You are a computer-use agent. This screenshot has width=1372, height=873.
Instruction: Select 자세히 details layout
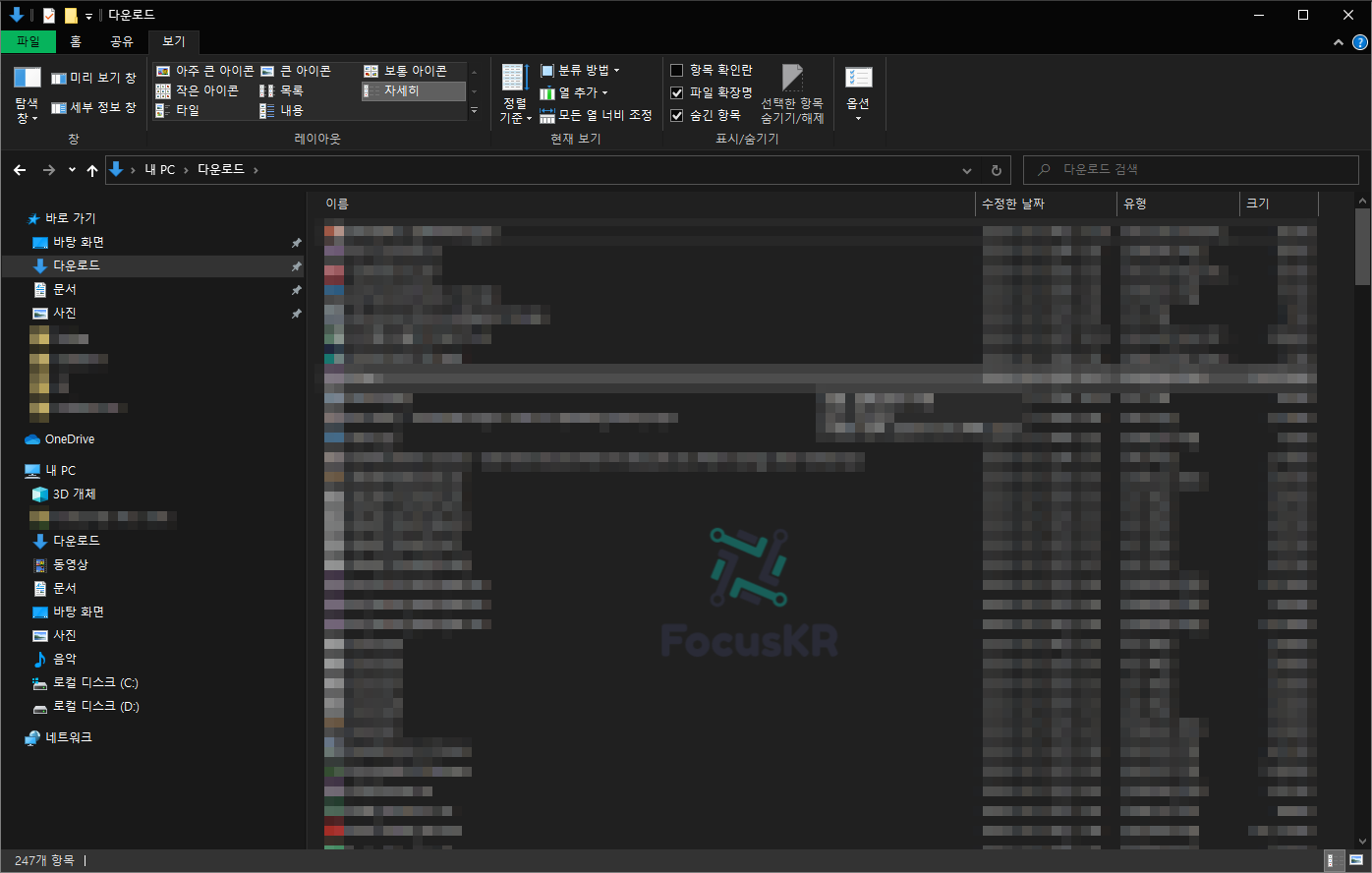click(413, 90)
